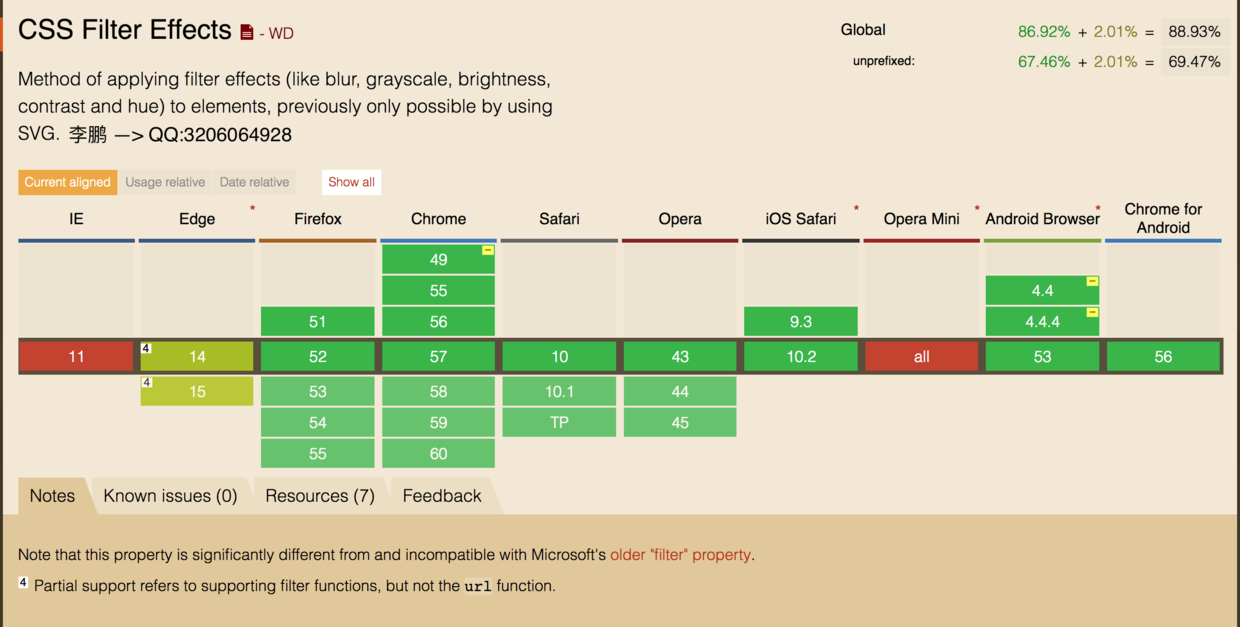Switch to Date relative view

(x=254, y=182)
